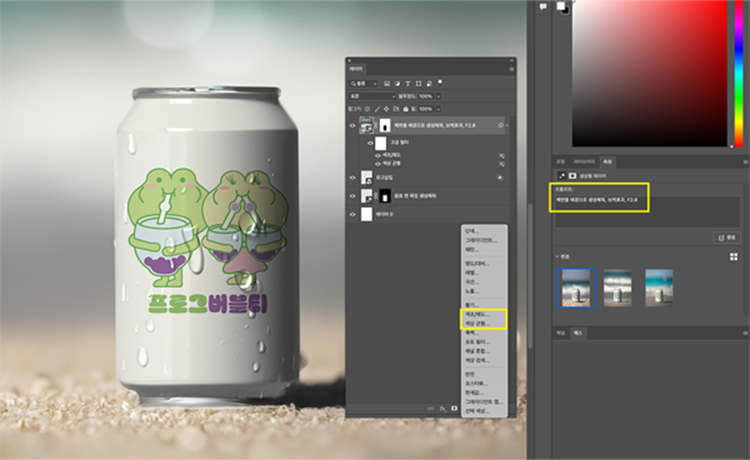Select the first highlighted variation thumbnail
750x460 pixels.
tap(576, 288)
